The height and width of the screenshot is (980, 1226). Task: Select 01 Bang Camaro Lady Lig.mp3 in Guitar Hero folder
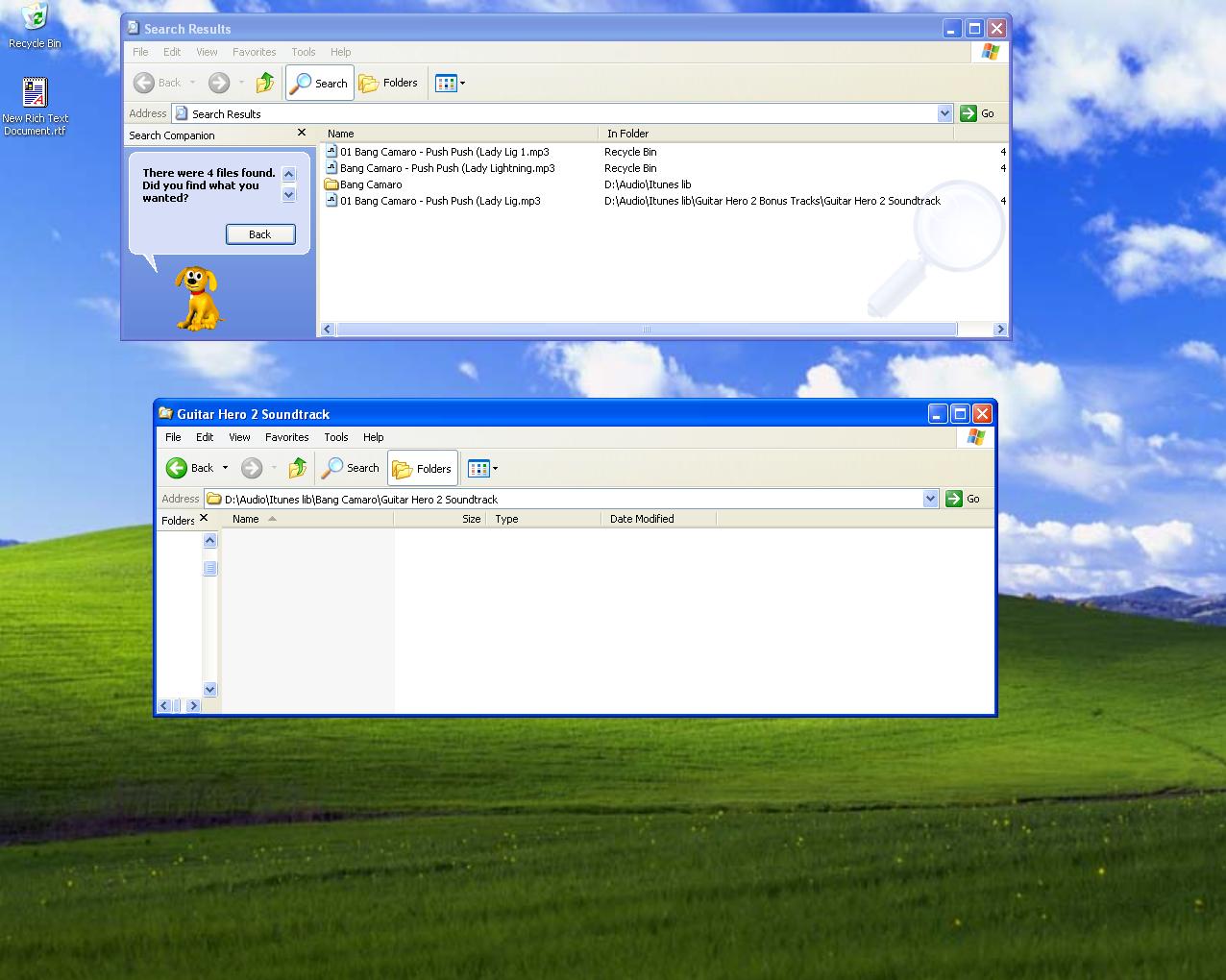pyautogui.click(x=433, y=201)
